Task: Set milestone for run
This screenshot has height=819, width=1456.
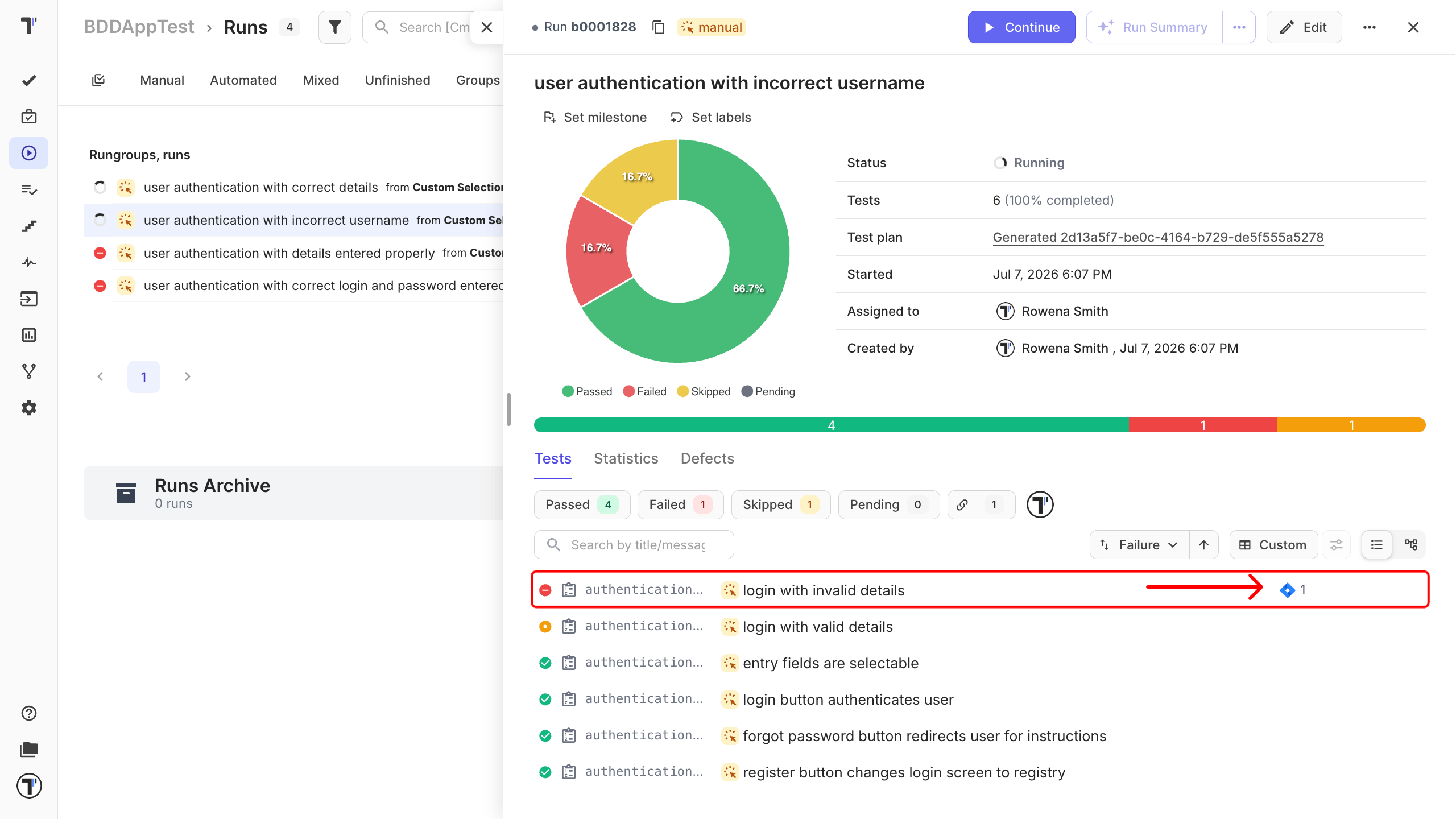Action: 595,117
